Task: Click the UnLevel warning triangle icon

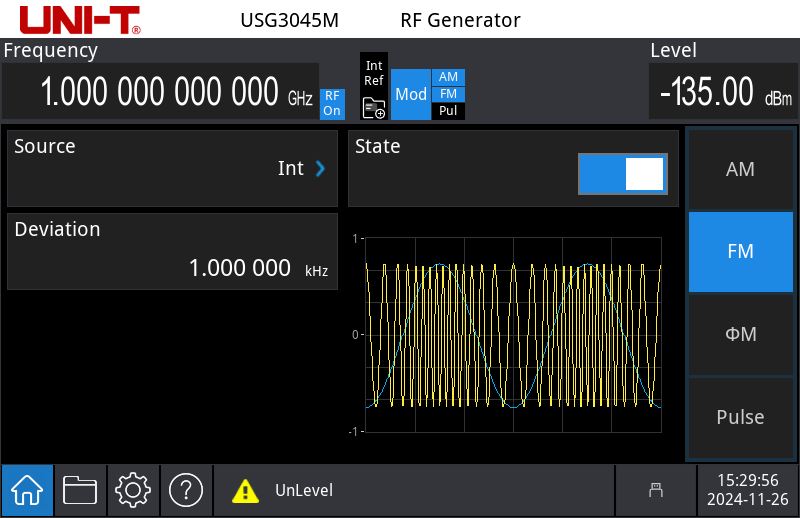Action: pos(245,491)
